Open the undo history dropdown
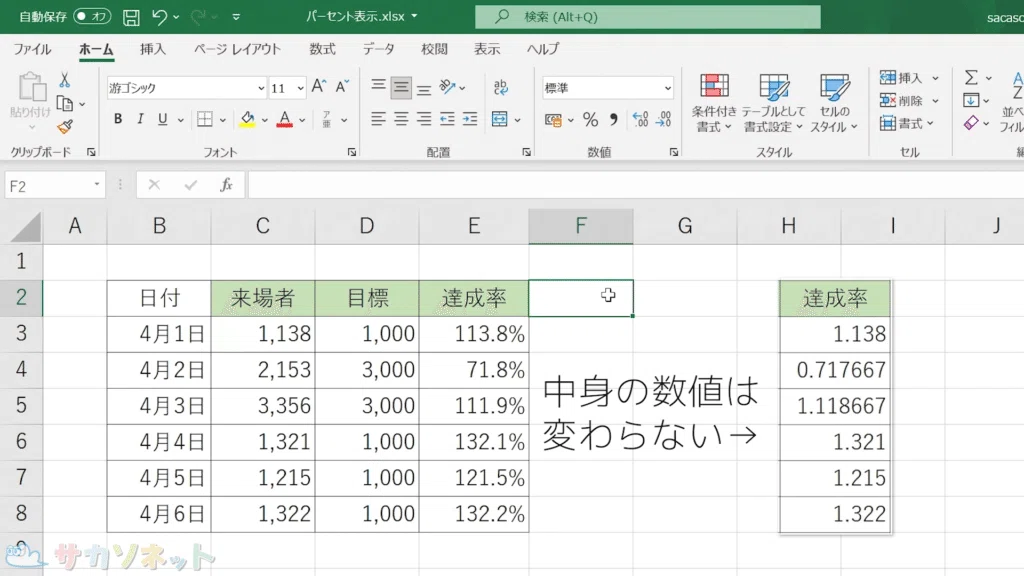Screen dimensions: 1024x576 tap(176, 17)
